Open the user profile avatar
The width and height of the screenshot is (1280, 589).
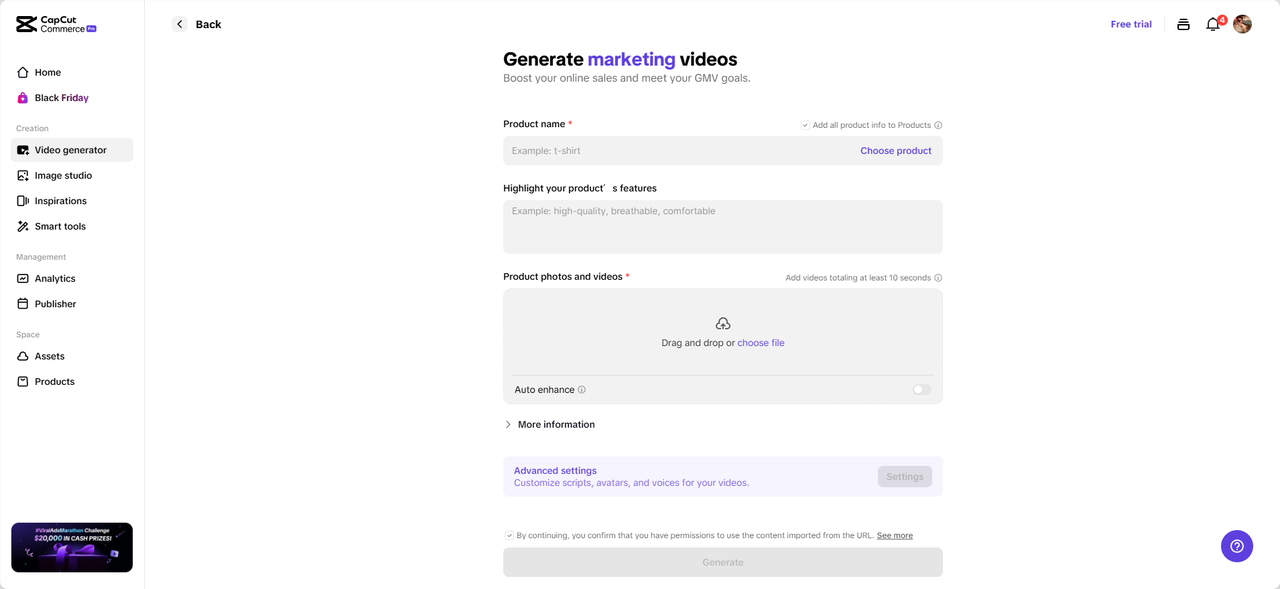[1242, 24]
